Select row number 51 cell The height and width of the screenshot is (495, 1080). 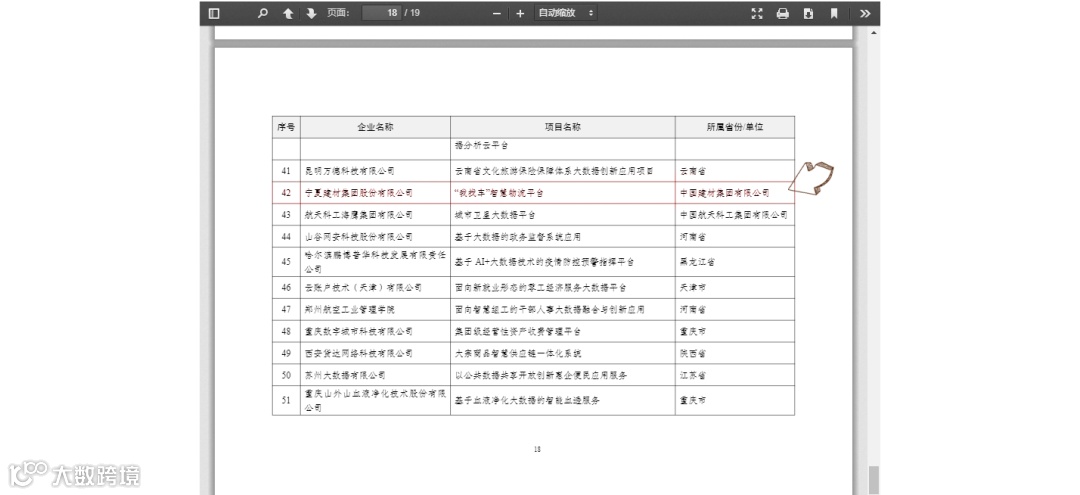[x=287, y=400]
